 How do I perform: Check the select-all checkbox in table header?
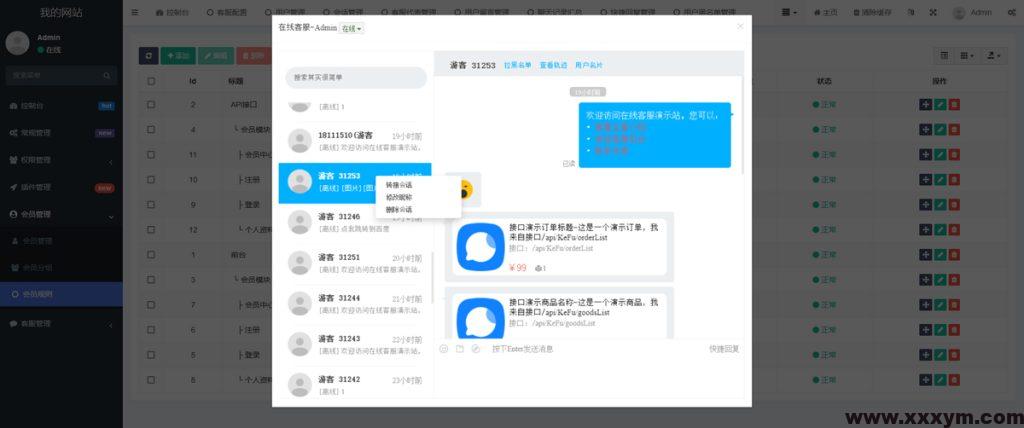pos(151,81)
